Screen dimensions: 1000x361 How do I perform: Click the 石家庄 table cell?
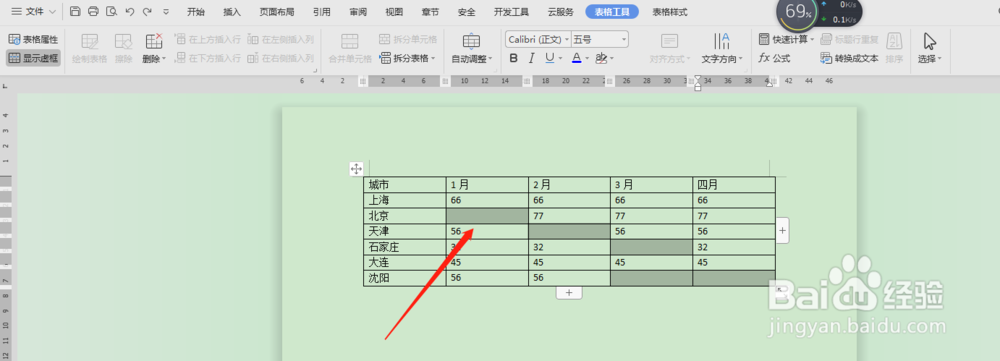(404, 247)
